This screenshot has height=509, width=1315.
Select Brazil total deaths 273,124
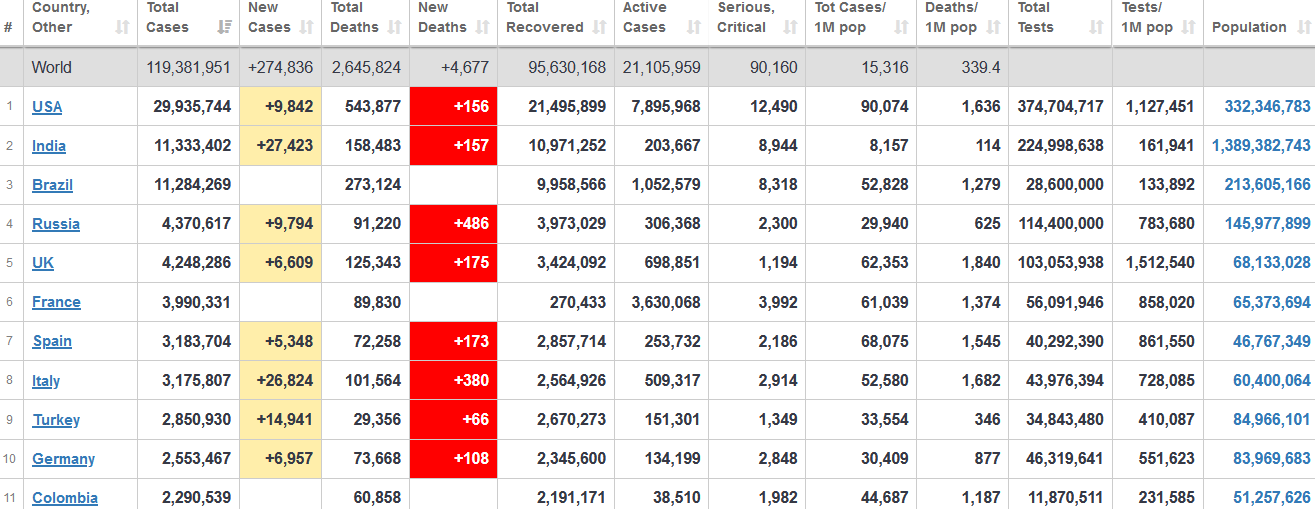372,185
